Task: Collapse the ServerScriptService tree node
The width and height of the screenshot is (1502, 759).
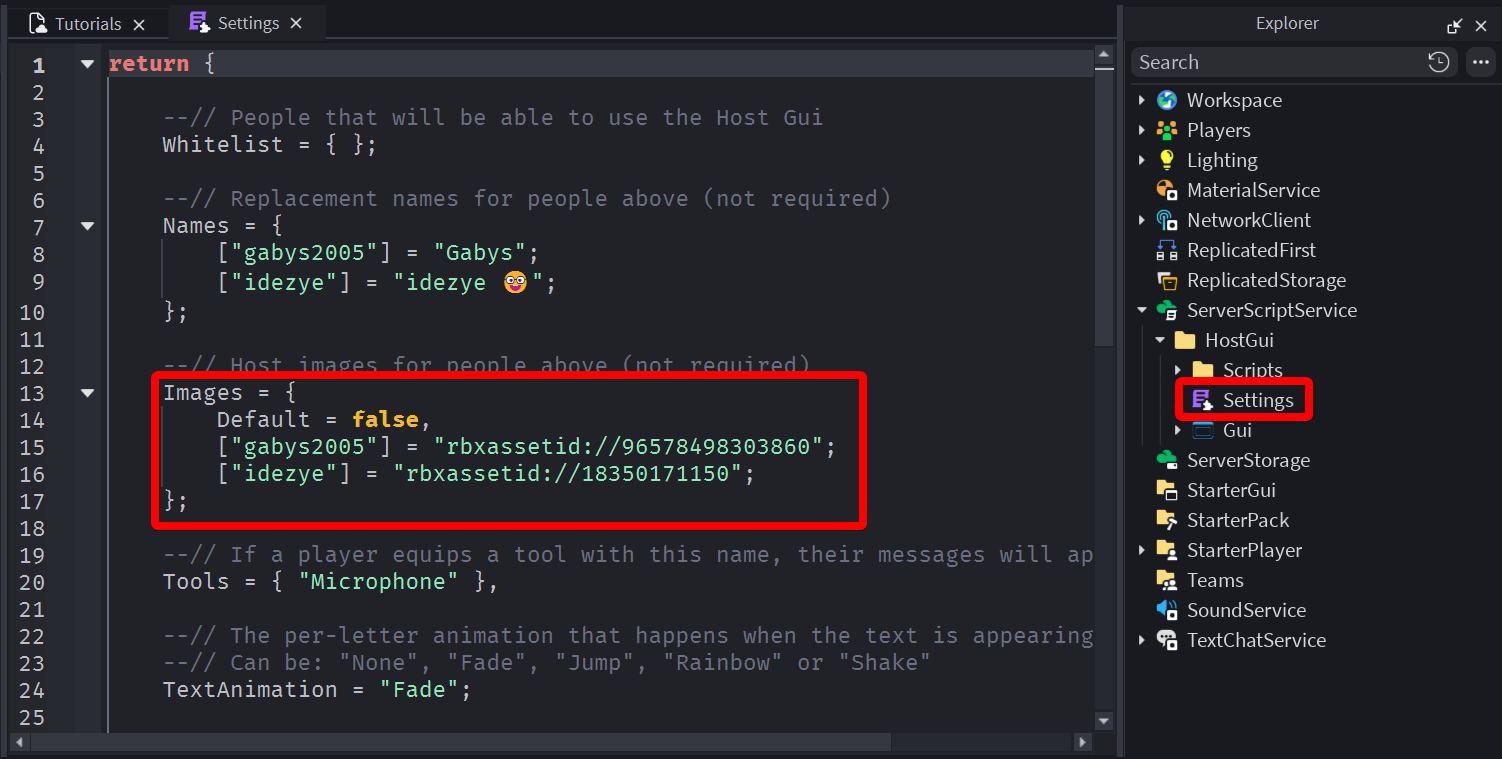Action: point(1142,310)
